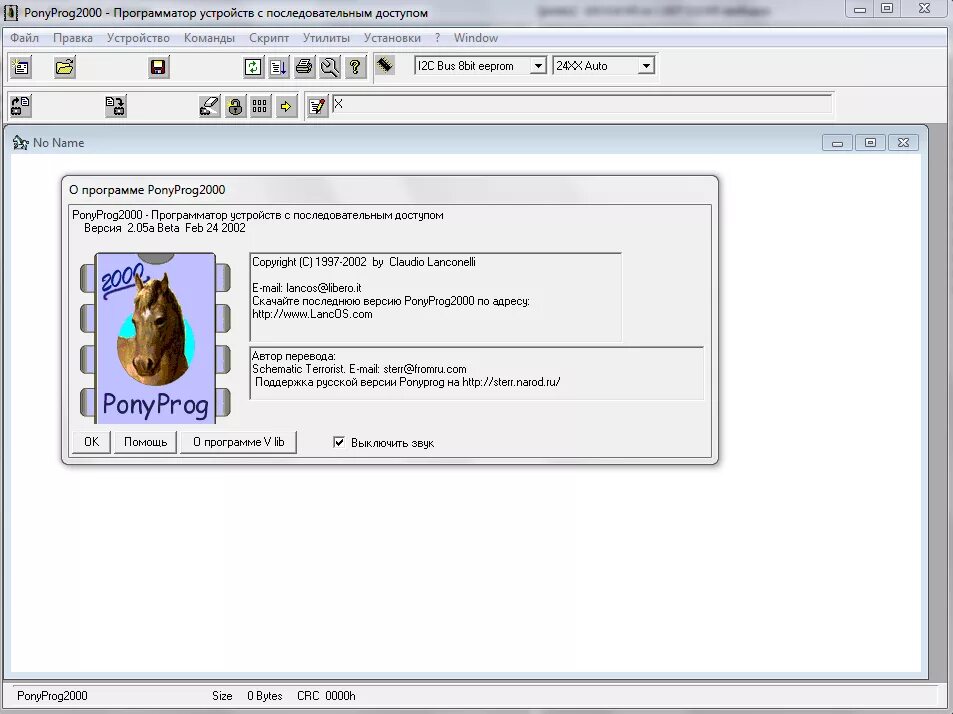Image resolution: width=953 pixels, height=714 pixels.
Task: Click the No Name window pony icon
Action: [21, 143]
